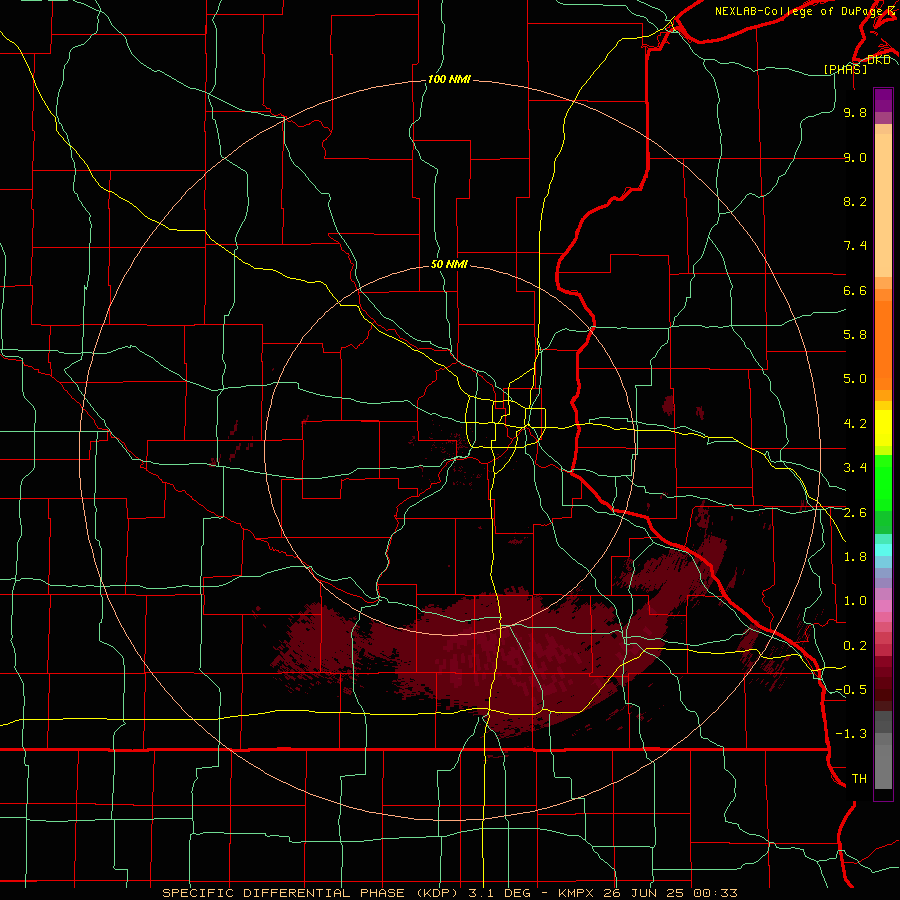The image size is (900, 900).
Task: Click the -1.3 value on the scale
Action: [x=851, y=734]
